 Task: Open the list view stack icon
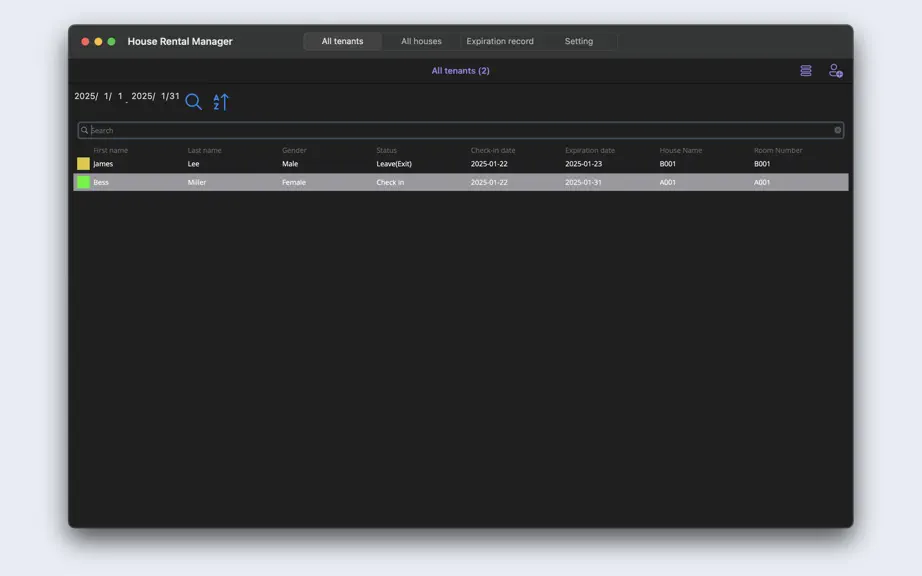coord(806,71)
